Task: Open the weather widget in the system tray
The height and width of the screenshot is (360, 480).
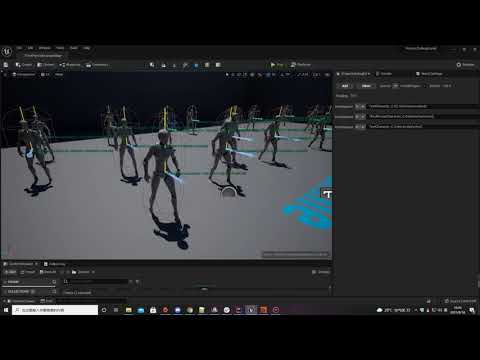Action: (x=393, y=310)
